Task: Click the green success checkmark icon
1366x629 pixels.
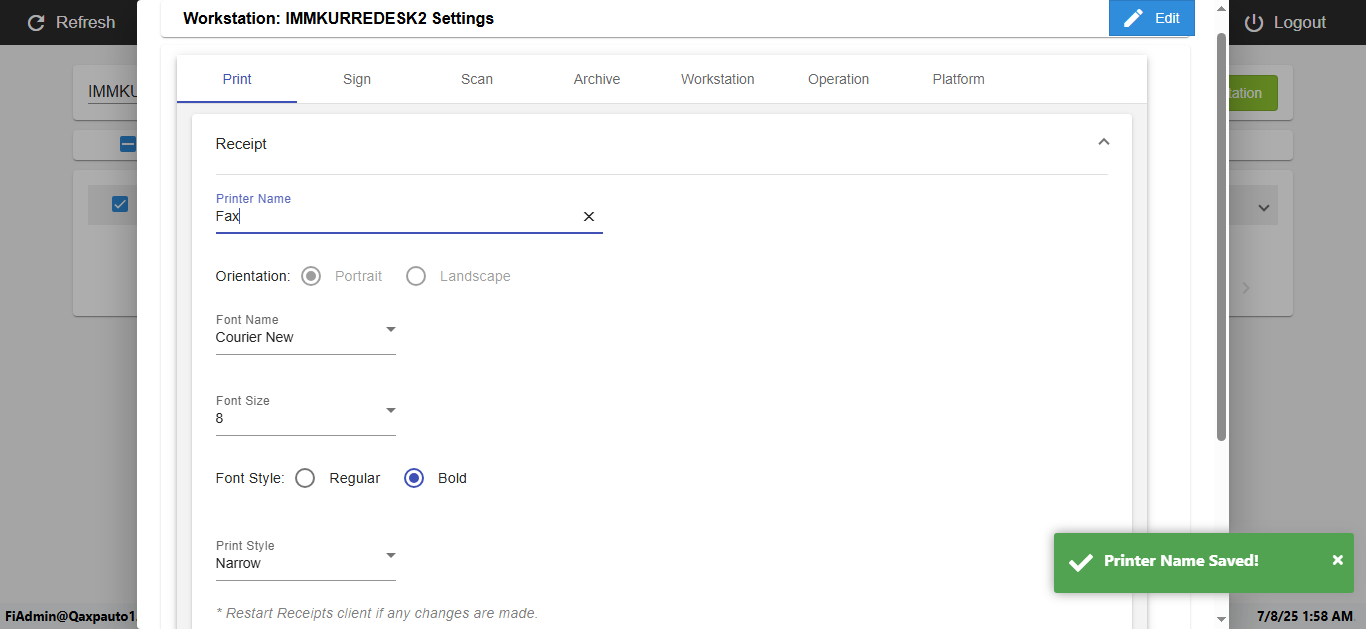Action: click(1080, 562)
